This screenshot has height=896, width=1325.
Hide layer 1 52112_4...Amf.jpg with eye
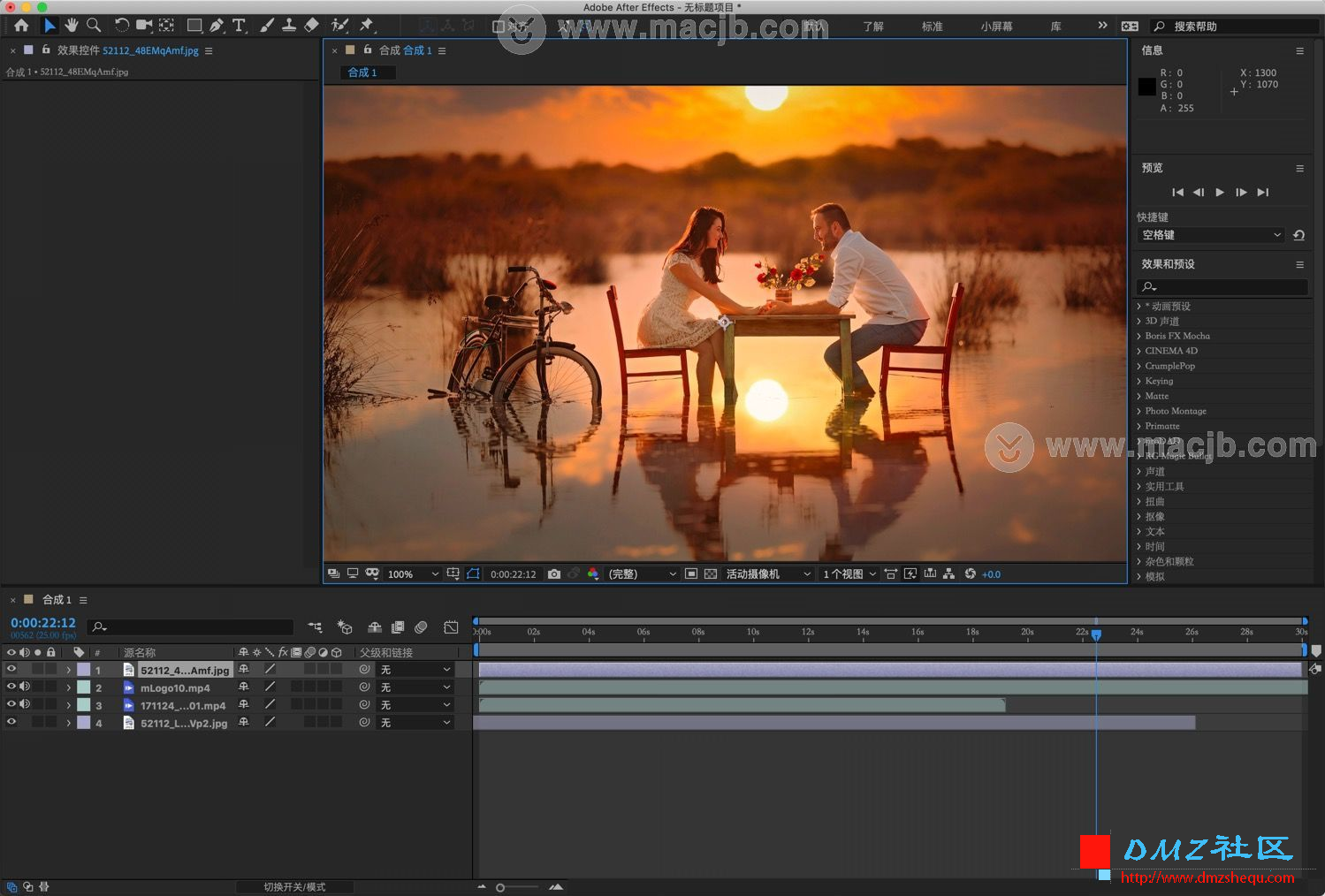pos(11,670)
